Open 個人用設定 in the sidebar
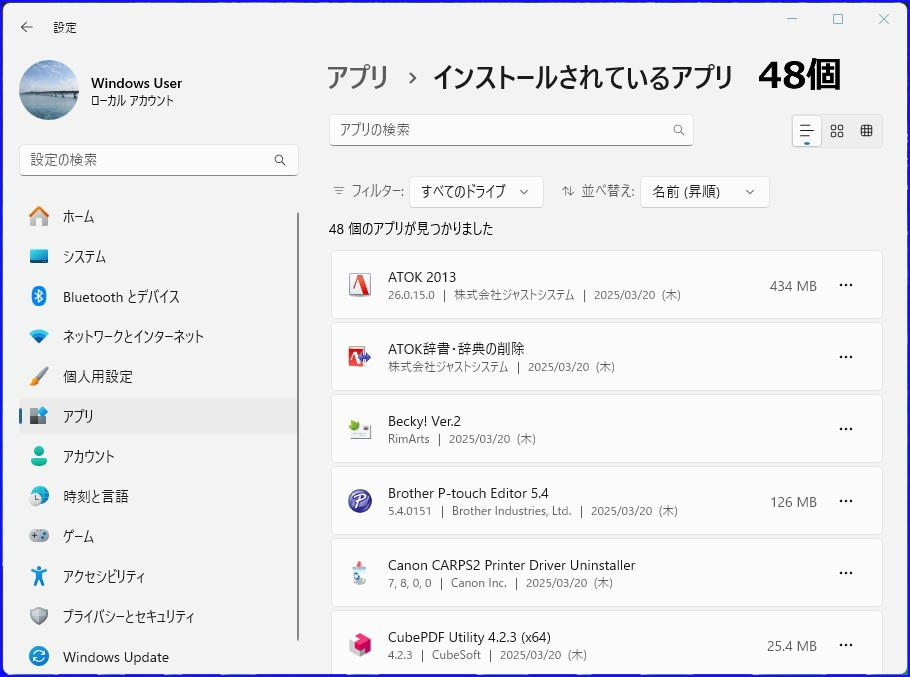Image resolution: width=910 pixels, height=677 pixels. [x=158, y=376]
